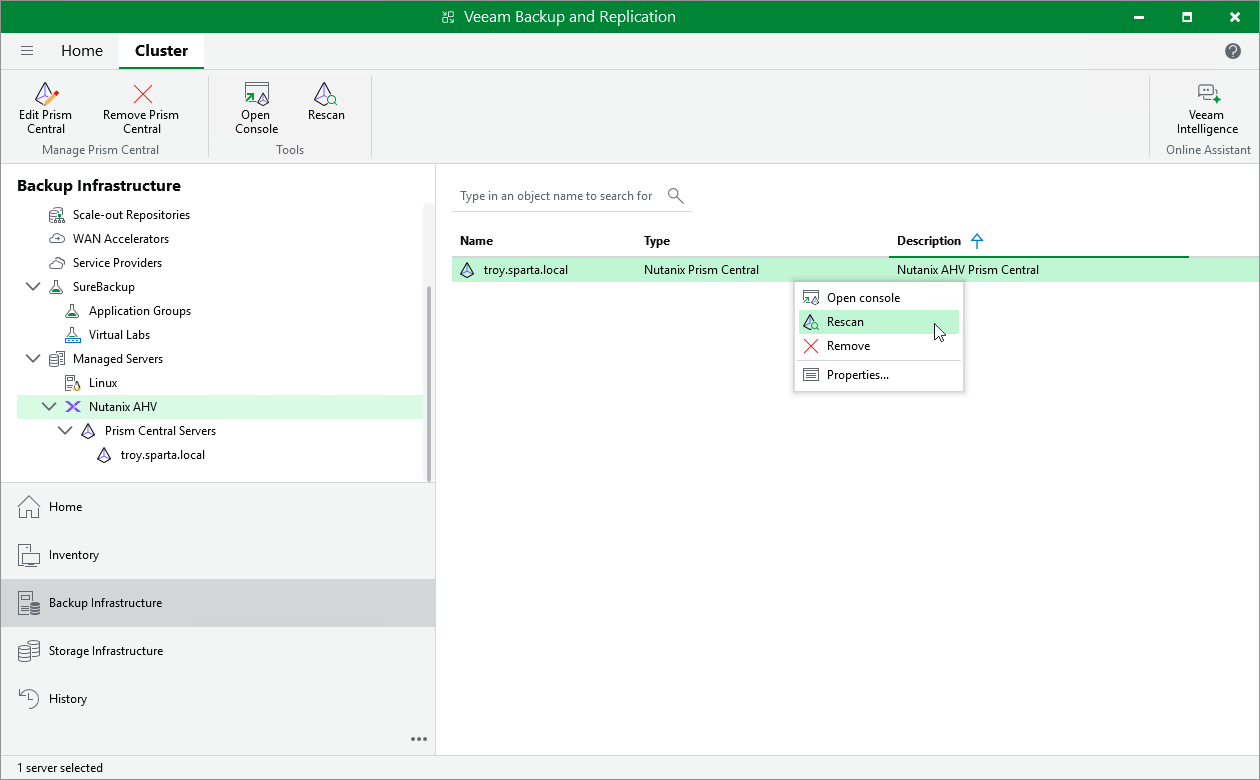Click the object name search field
This screenshot has height=780, width=1260.
tap(558, 196)
